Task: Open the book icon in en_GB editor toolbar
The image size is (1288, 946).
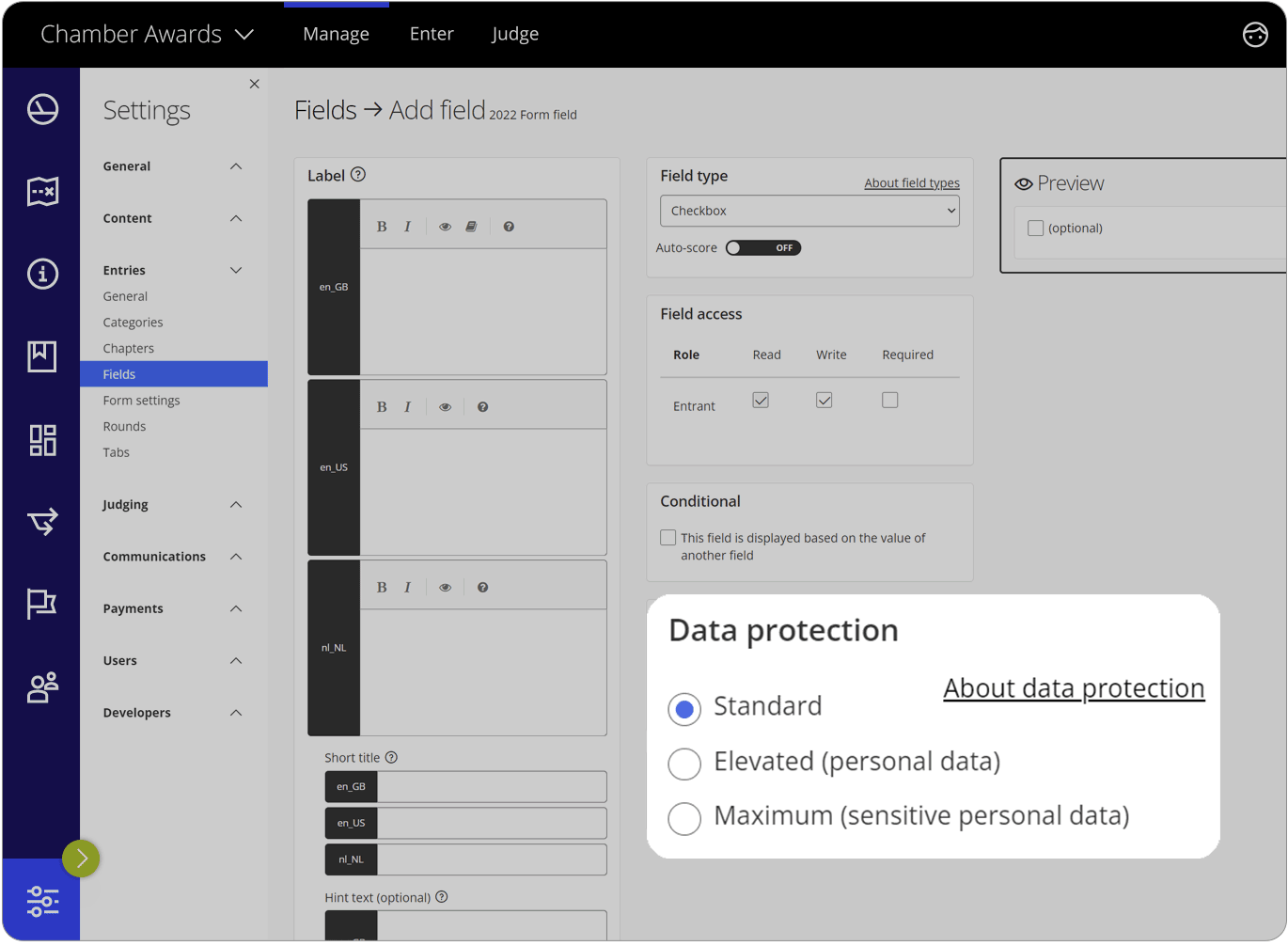Action: click(x=471, y=226)
